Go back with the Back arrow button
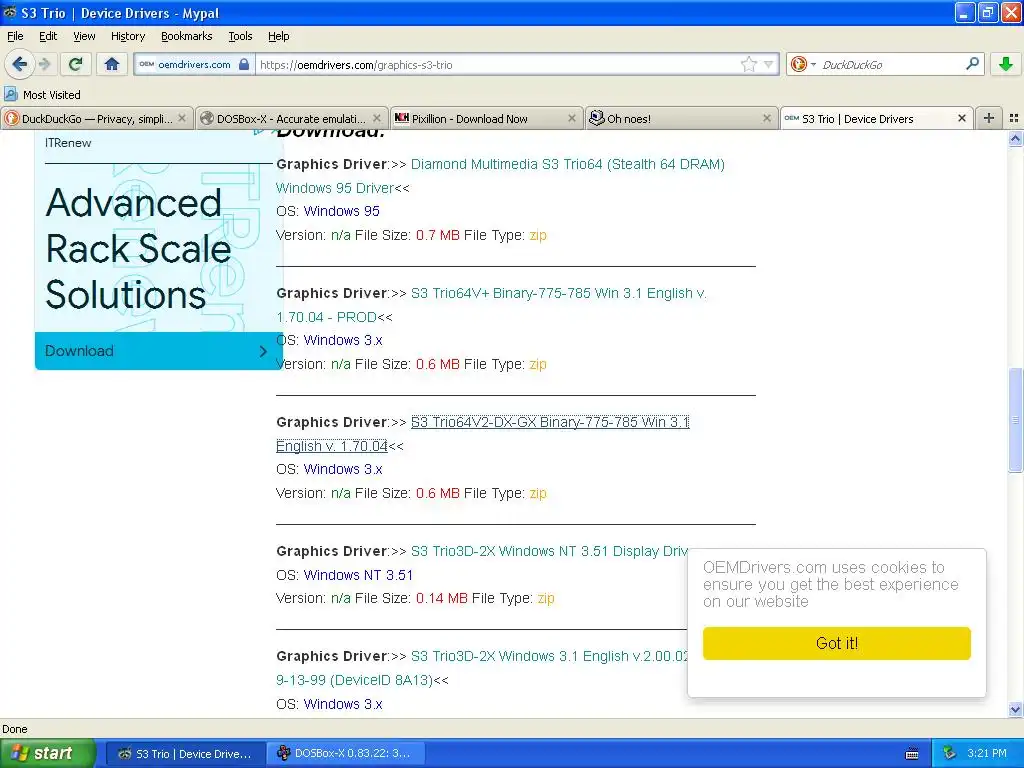This screenshot has height=768, width=1024. [x=19, y=64]
